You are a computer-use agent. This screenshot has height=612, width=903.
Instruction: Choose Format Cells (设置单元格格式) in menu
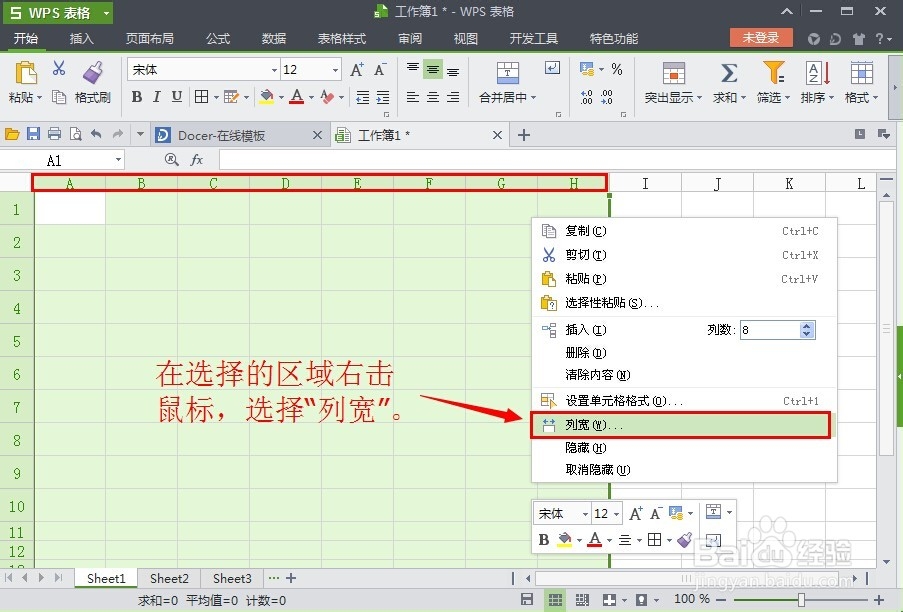point(684,400)
